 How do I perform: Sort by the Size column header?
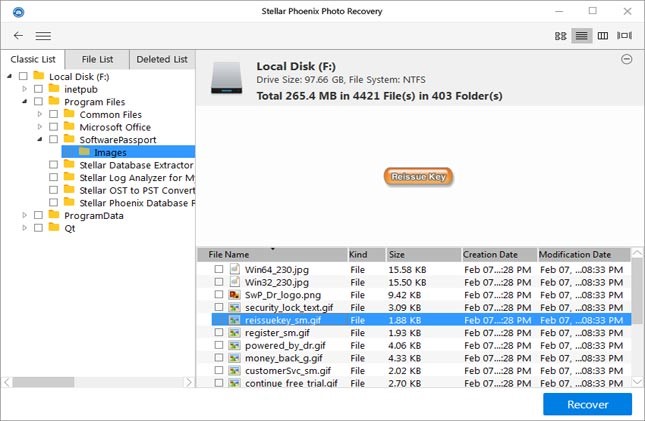click(x=423, y=255)
